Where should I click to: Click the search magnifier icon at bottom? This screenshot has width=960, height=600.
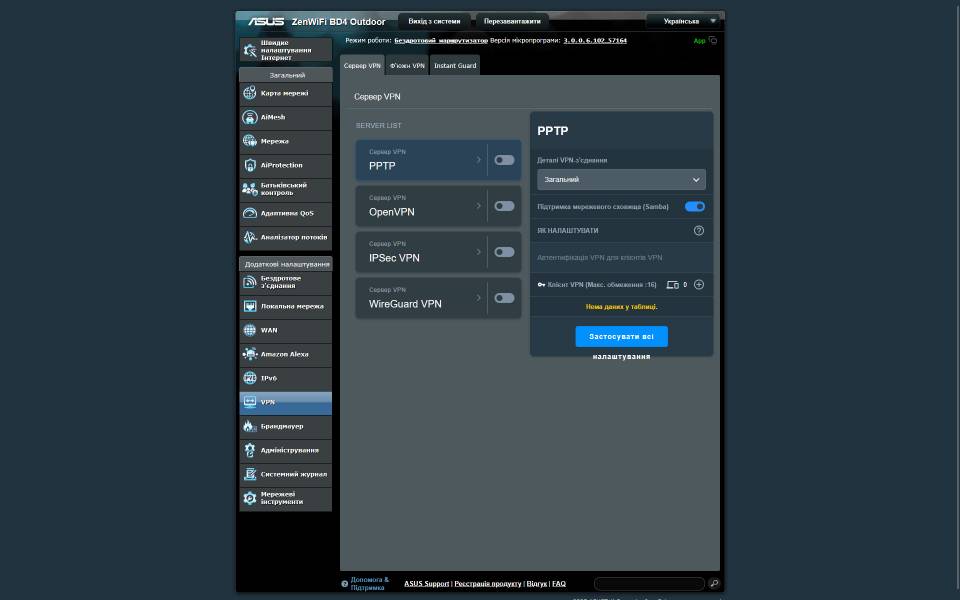tap(714, 583)
